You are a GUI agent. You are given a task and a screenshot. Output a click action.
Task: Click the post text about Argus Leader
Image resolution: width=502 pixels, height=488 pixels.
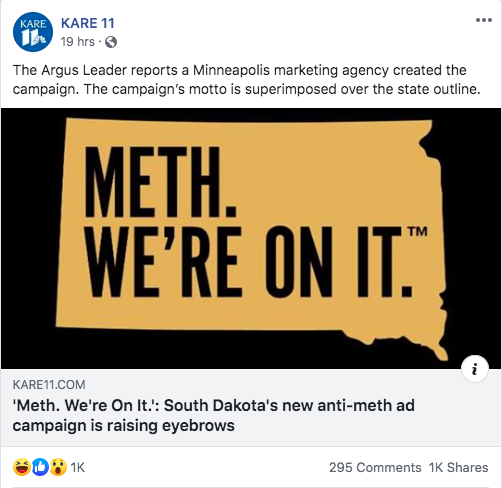247,80
